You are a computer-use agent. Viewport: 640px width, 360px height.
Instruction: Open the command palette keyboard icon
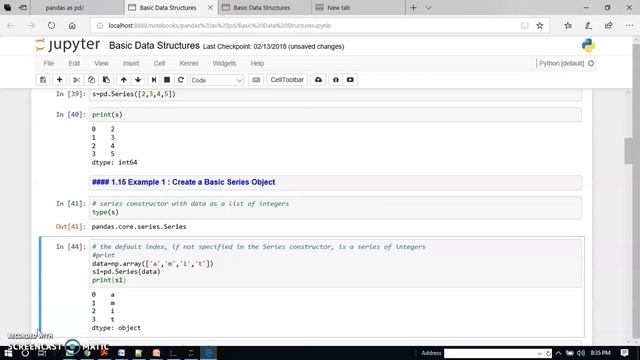click(x=256, y=80)
